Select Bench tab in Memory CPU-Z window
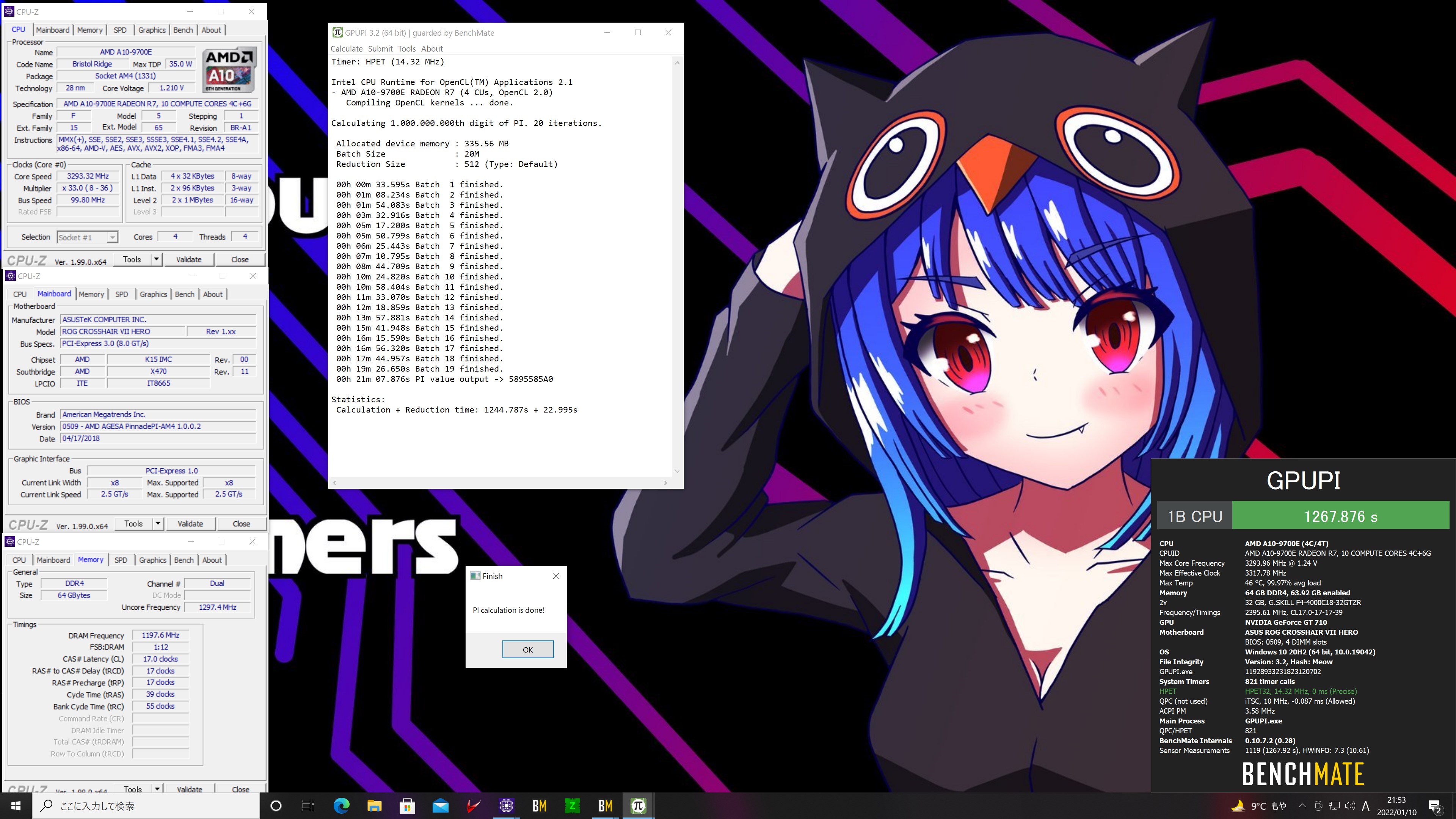 point(184,560)
